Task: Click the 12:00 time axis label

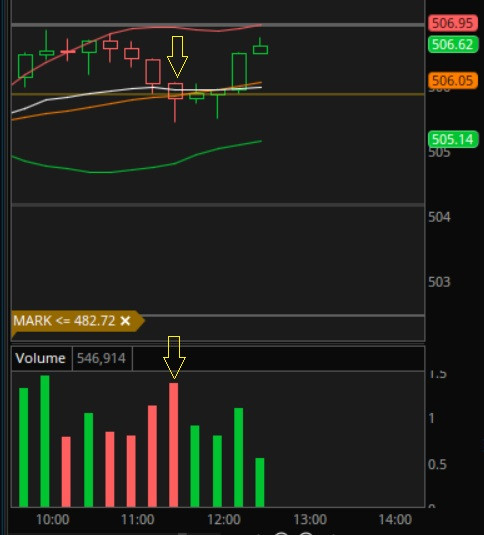Action: coord(224,519)
